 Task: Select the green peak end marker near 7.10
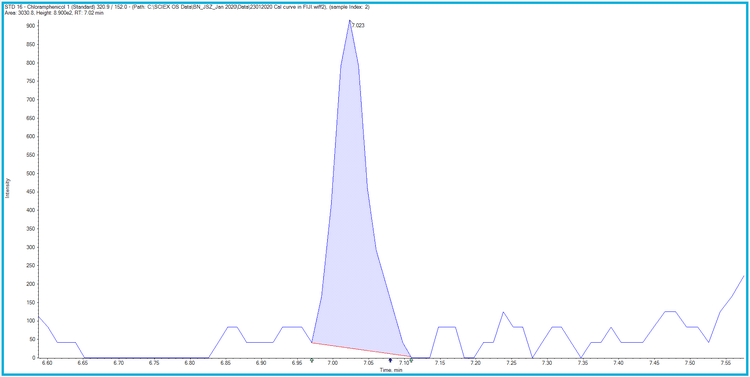(x=411, y=360)
